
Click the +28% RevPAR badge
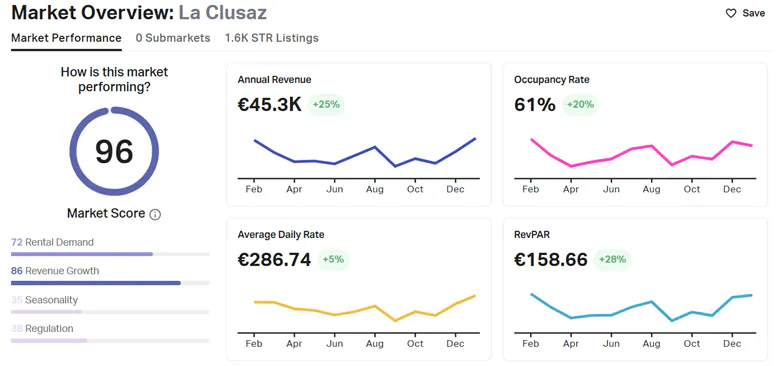[612, 260]
